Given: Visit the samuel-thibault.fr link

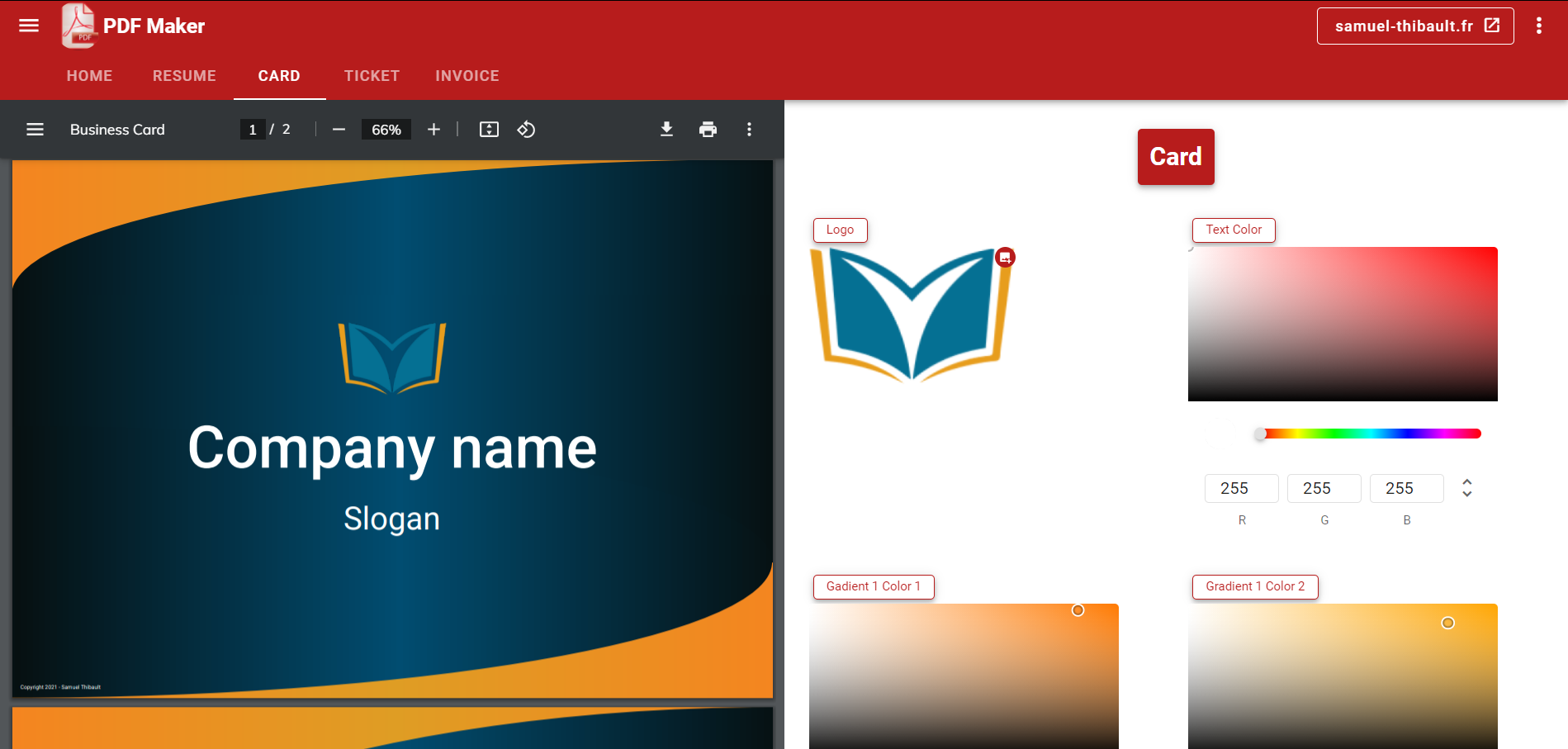Looking at the screenshot, I should click(1414, 26).
